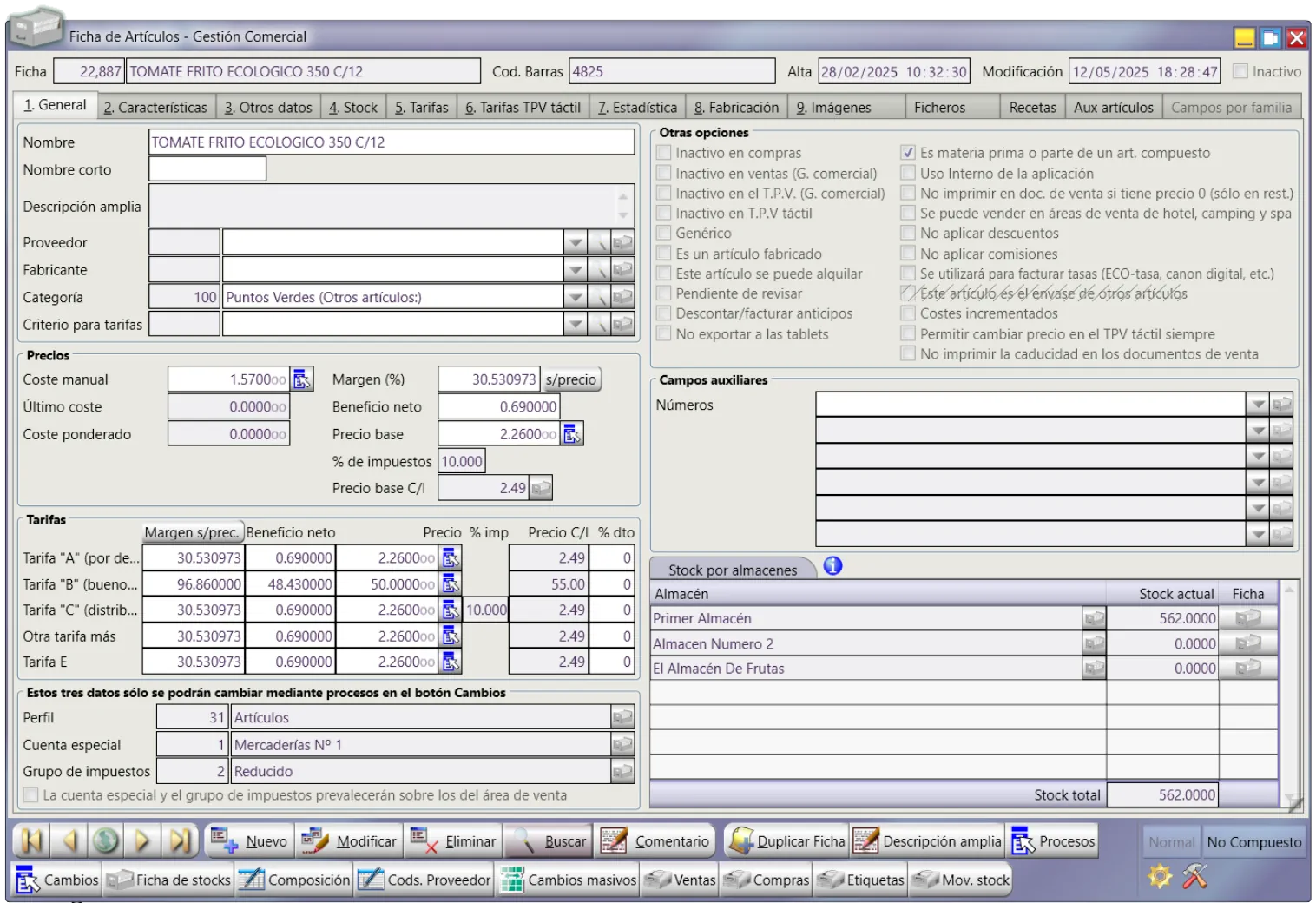The width and height of the screenshot is (1316, 903).
Task: Enable the Inactivo en compras checkbox
Action: click(x=664, y=153)
